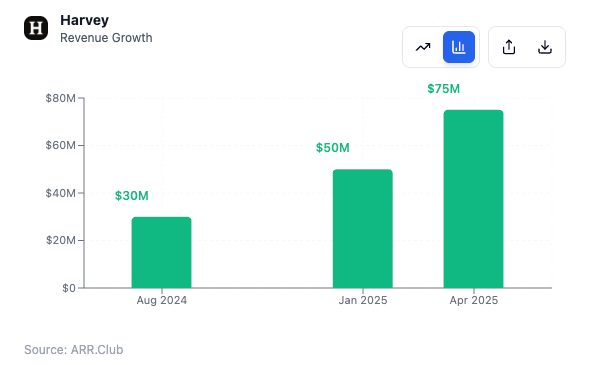
Task: Click the Jan 2025 axis label
Action: coord(363,300)
